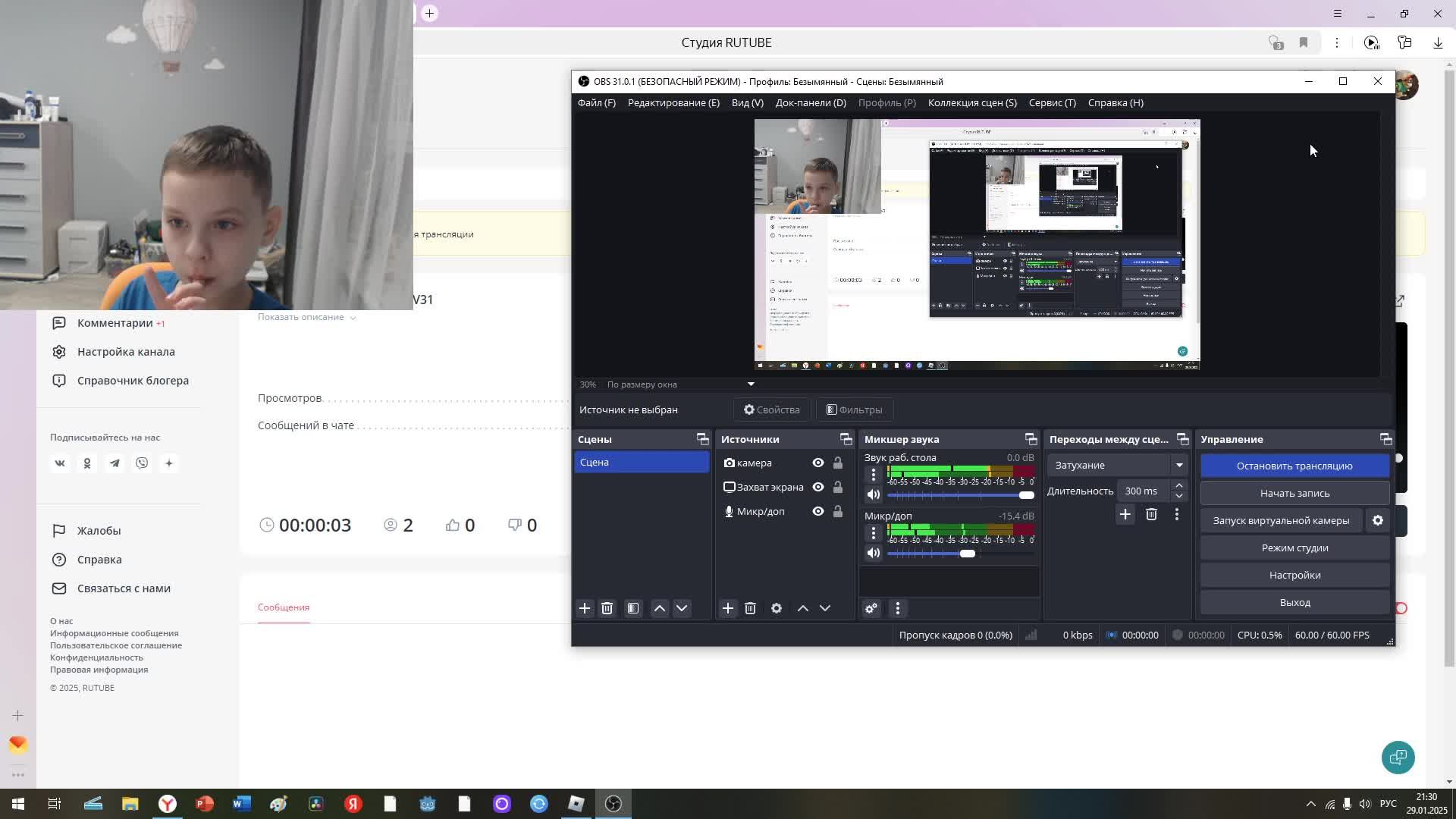Open options dots for Микр/доп channel
This screenshot has height=819, width=1456.
[x=874, y=533]
